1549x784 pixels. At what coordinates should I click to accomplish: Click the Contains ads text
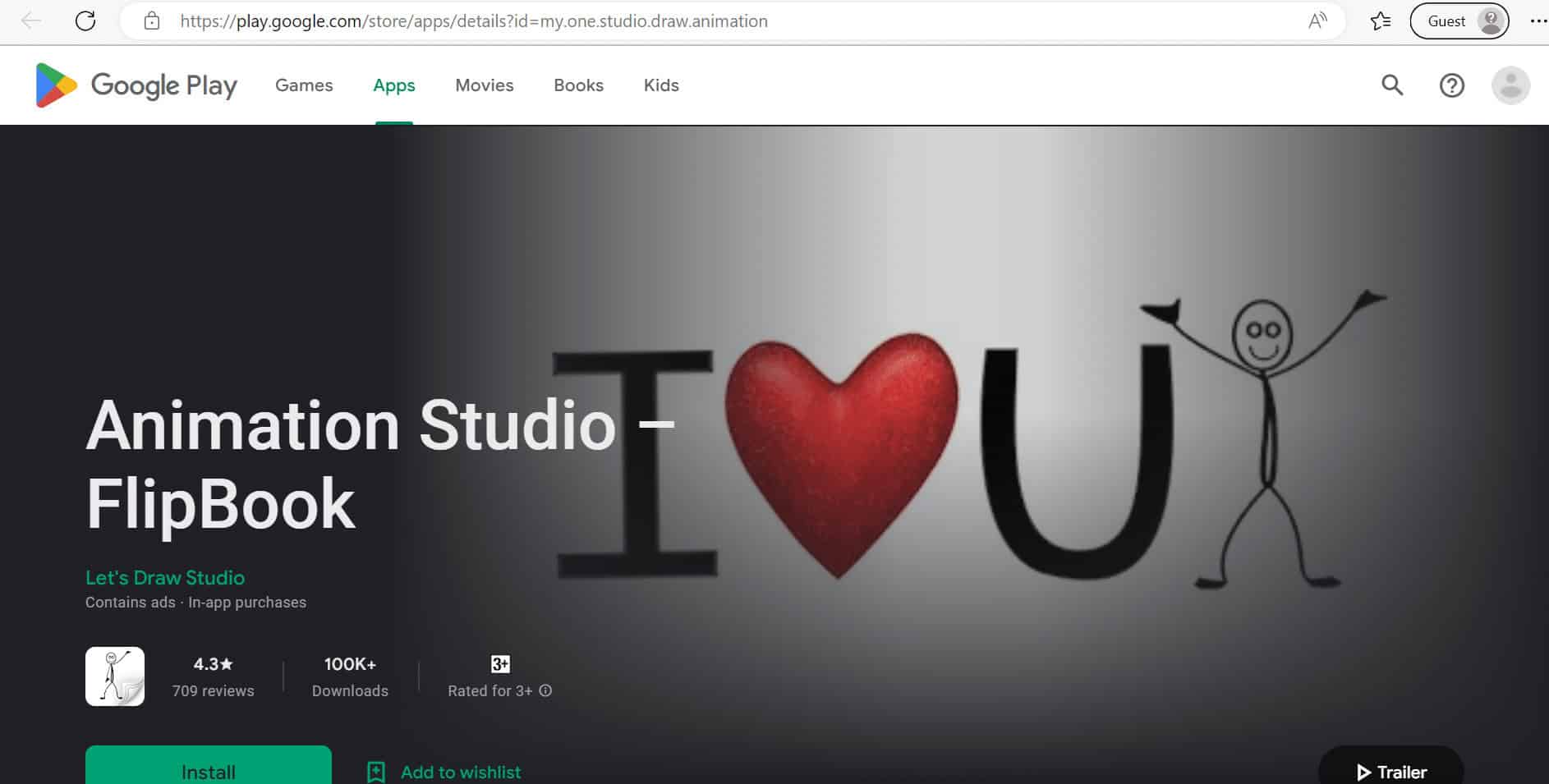click(x=131, y=603)
